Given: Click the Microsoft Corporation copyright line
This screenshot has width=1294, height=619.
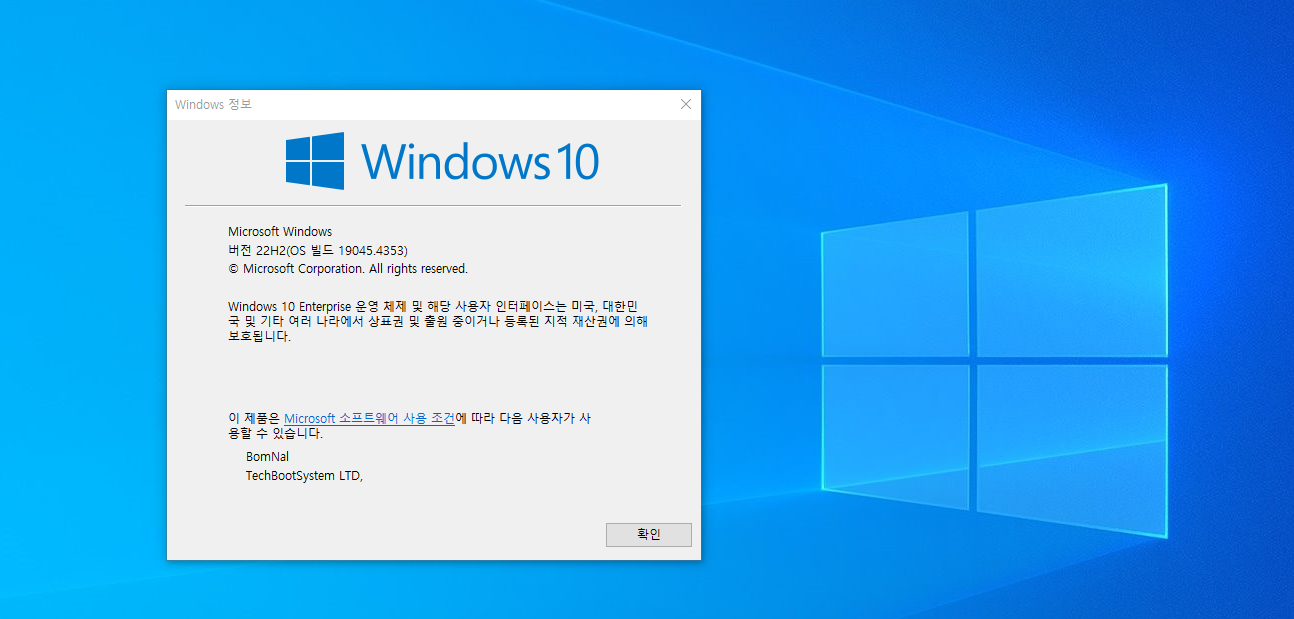Looking at the screenshot, I should pos(348,269).
